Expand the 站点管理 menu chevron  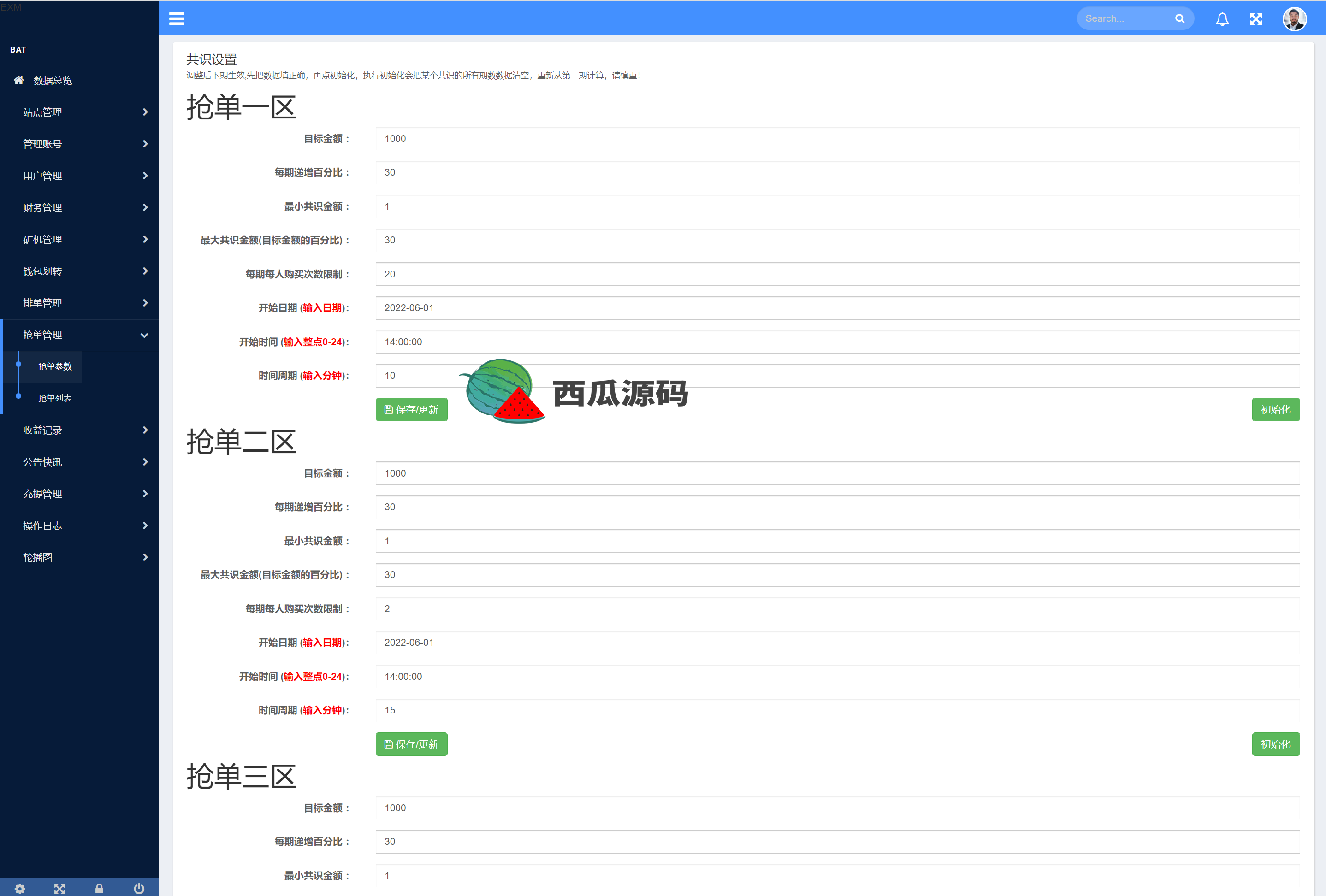[x=145, y=112]
